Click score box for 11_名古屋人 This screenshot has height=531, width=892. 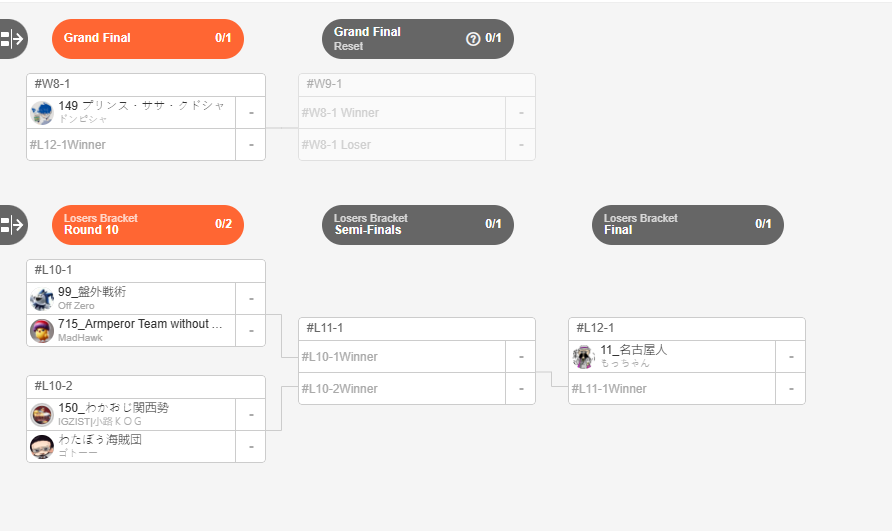790,356
